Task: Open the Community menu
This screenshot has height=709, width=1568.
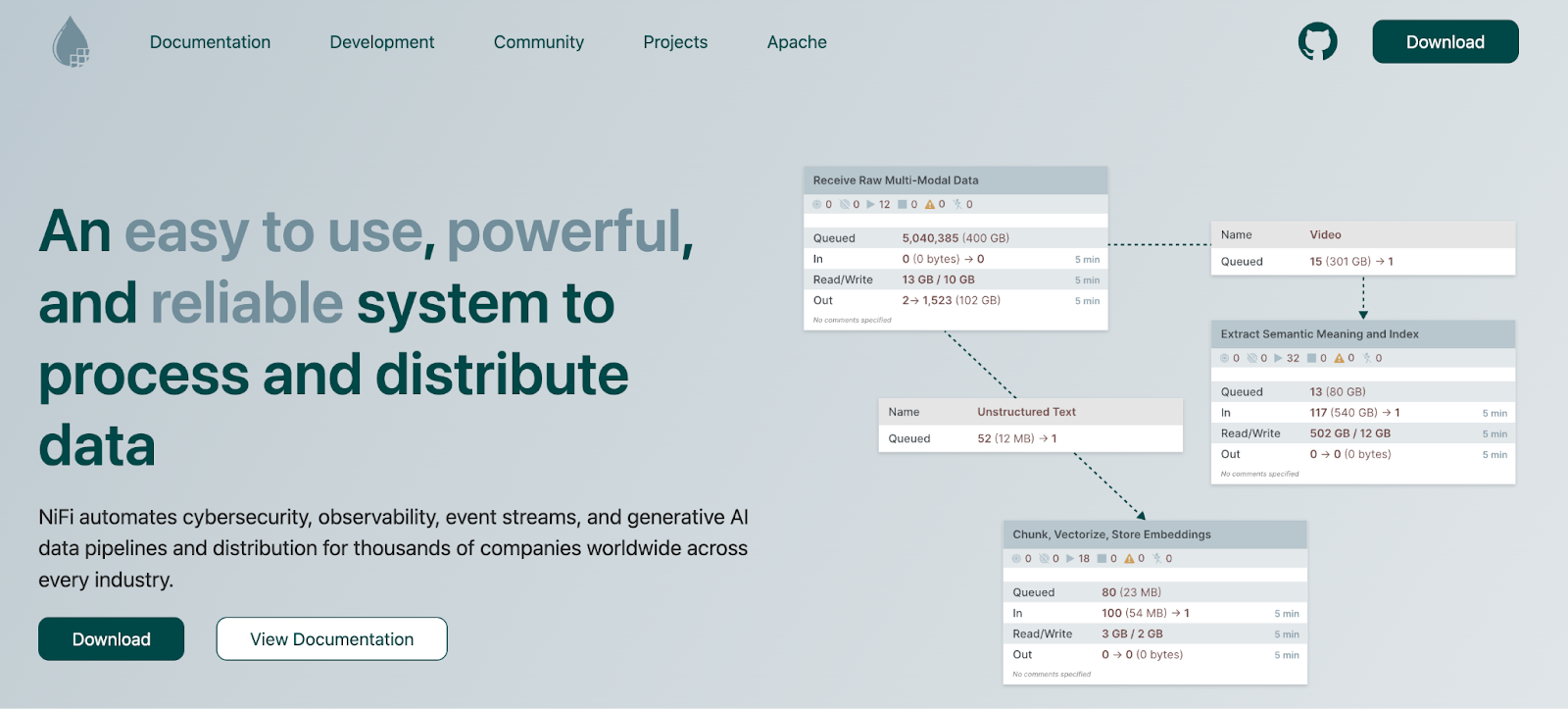Action: coord(539,42)
